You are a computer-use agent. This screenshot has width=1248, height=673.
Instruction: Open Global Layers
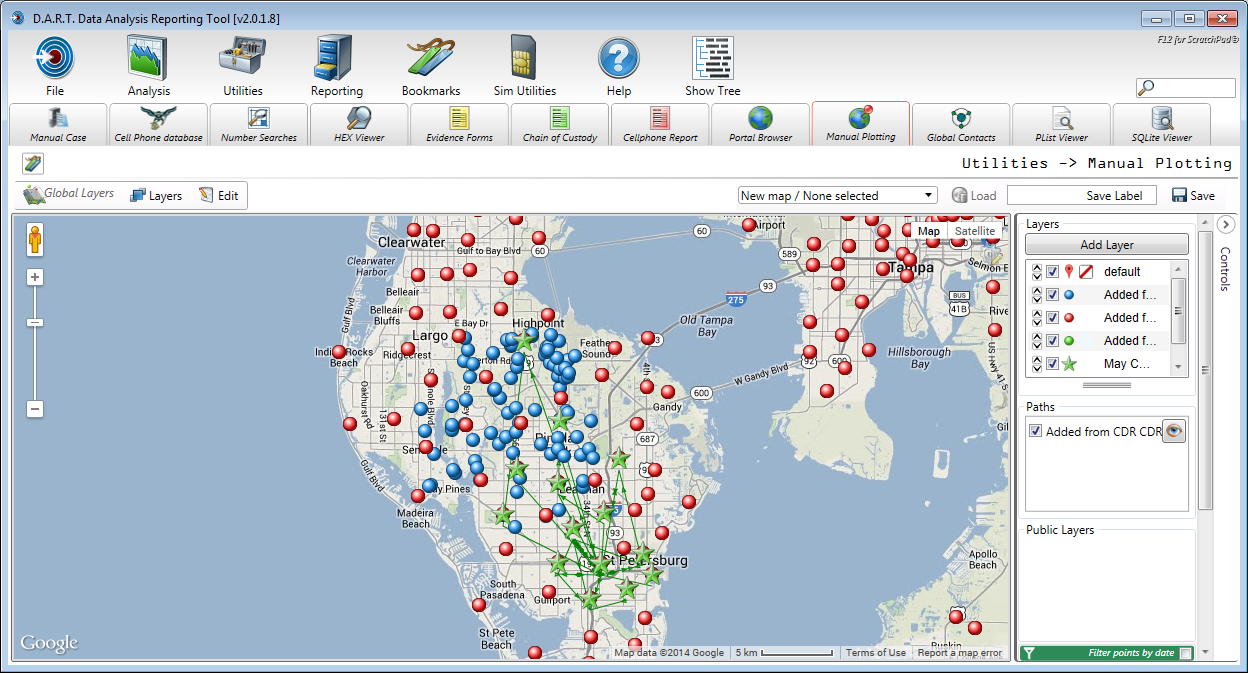pos(69,194)
